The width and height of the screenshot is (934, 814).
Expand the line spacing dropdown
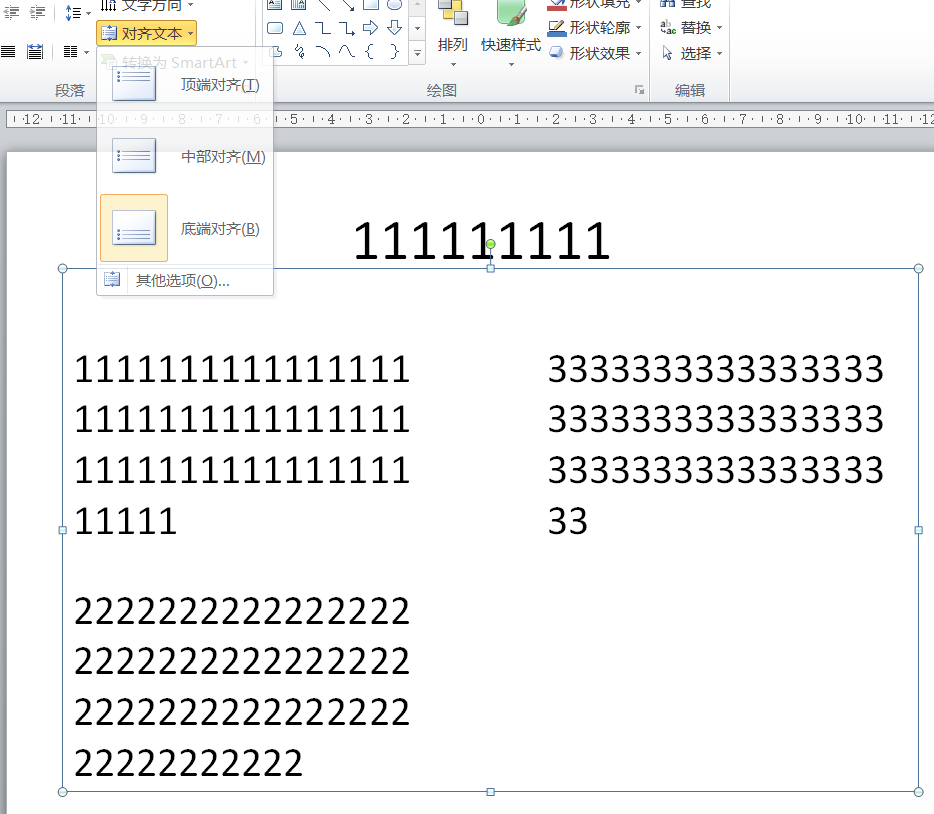pyautogui.click(x=77, y=12)
